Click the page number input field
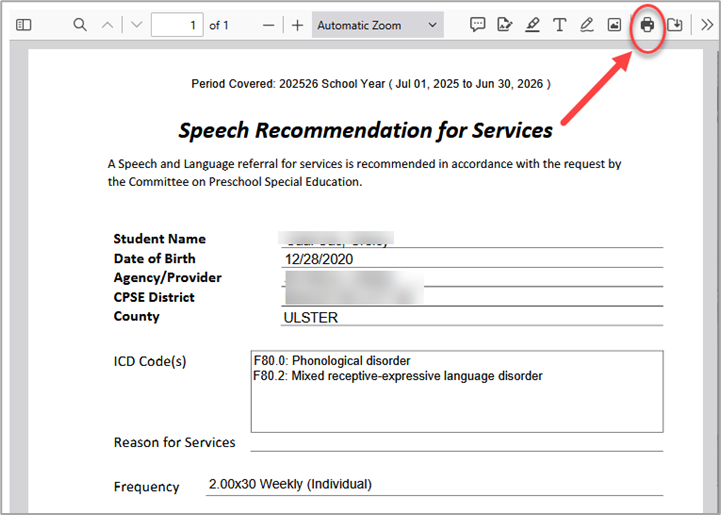Screen dimensions: 721x515 point(177,25)
